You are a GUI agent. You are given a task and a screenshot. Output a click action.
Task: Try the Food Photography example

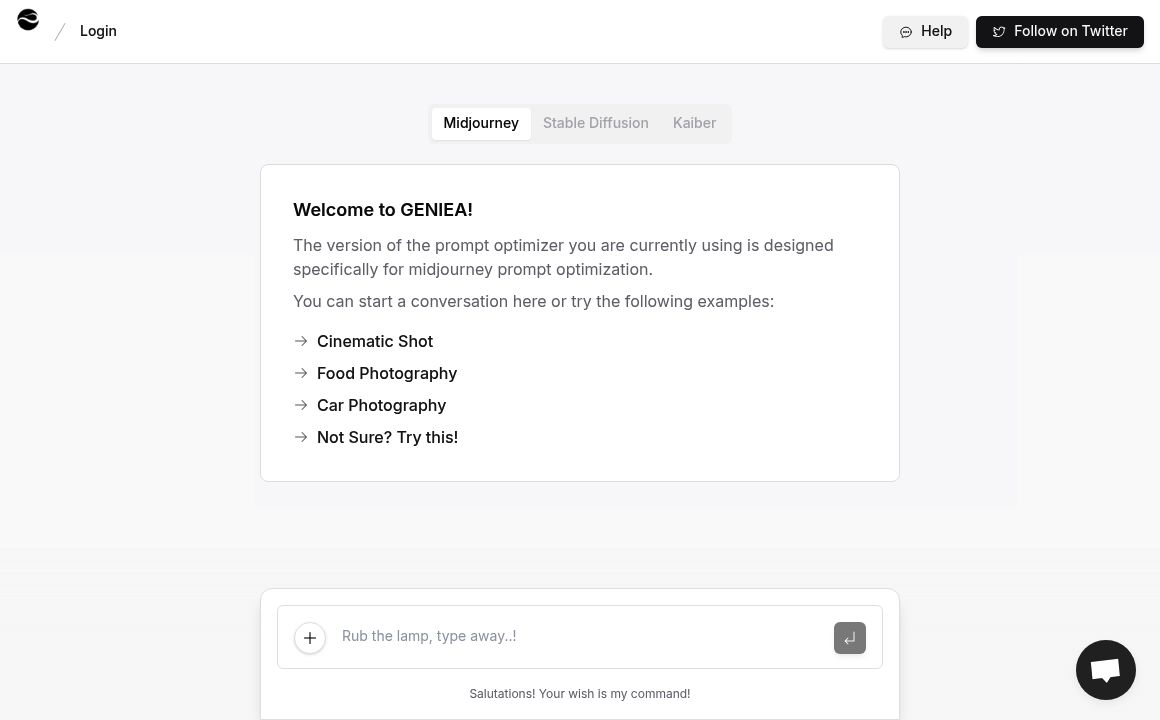pos(387,373)
